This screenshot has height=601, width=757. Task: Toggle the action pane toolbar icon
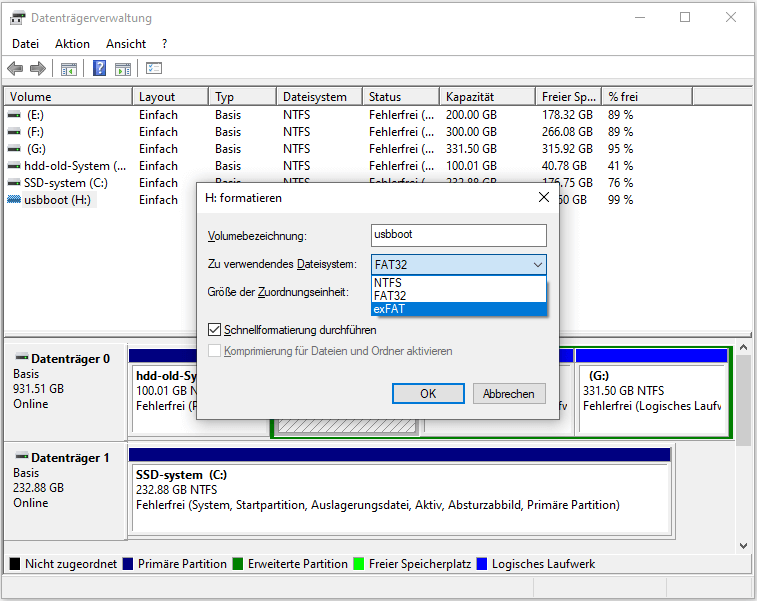pos(123,69)
